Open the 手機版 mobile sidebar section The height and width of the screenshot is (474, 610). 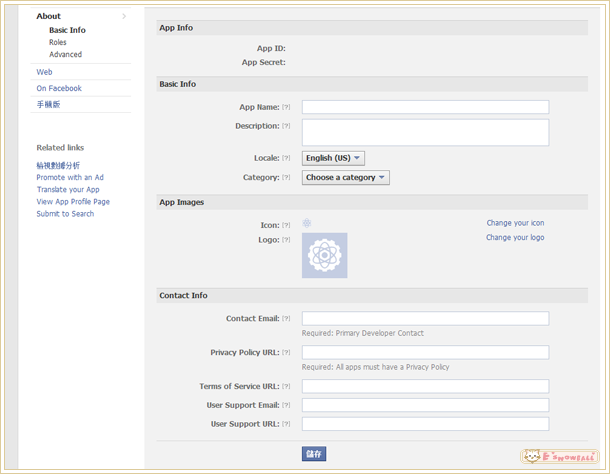pyautogui.click(x=49, y=104)
